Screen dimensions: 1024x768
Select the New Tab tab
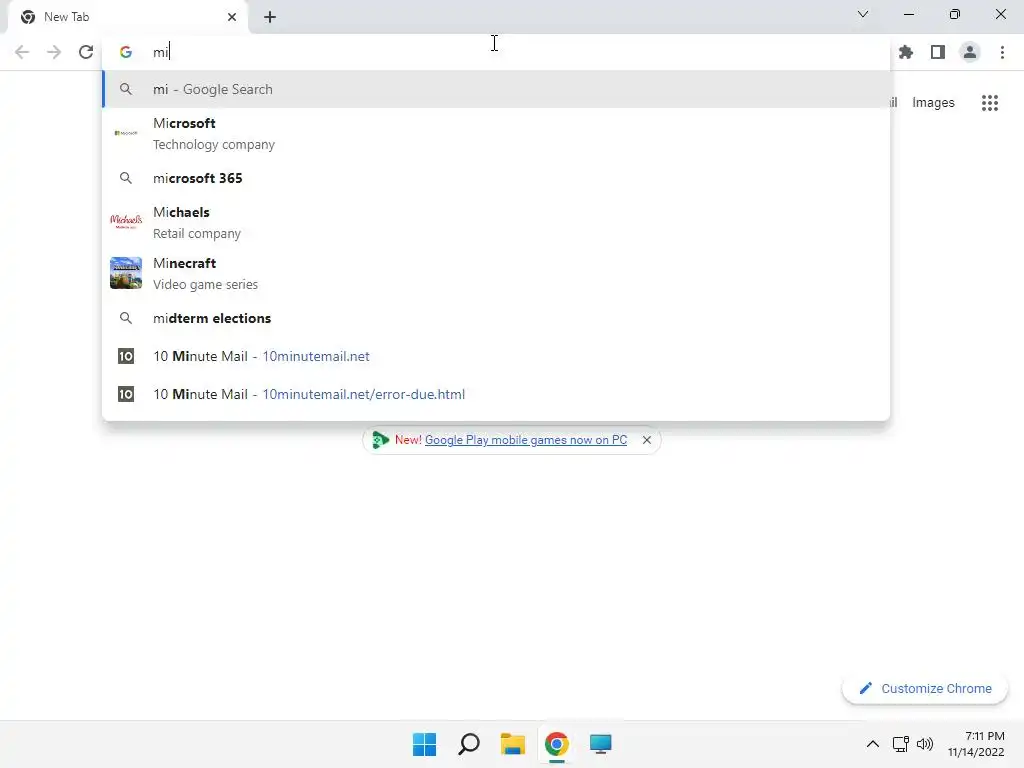pyautogui.click(x=128, y=17)
